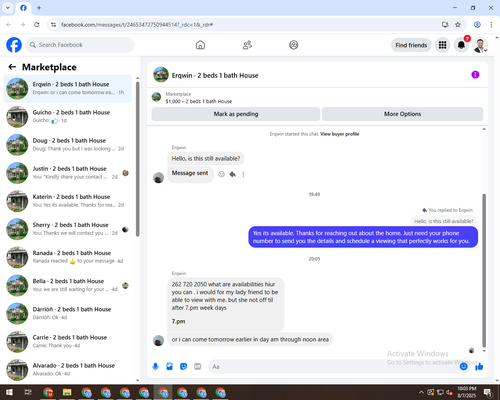Open a new browser tab
This screenshot has width=500, height=400.
[39, 8]
